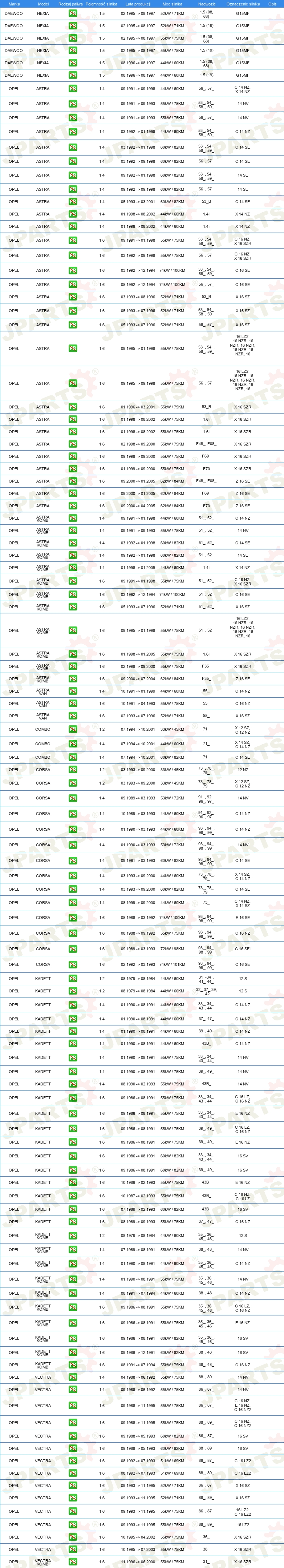Click the '08.1990 -> 02.1993' production years cell

coord(137,1084)
